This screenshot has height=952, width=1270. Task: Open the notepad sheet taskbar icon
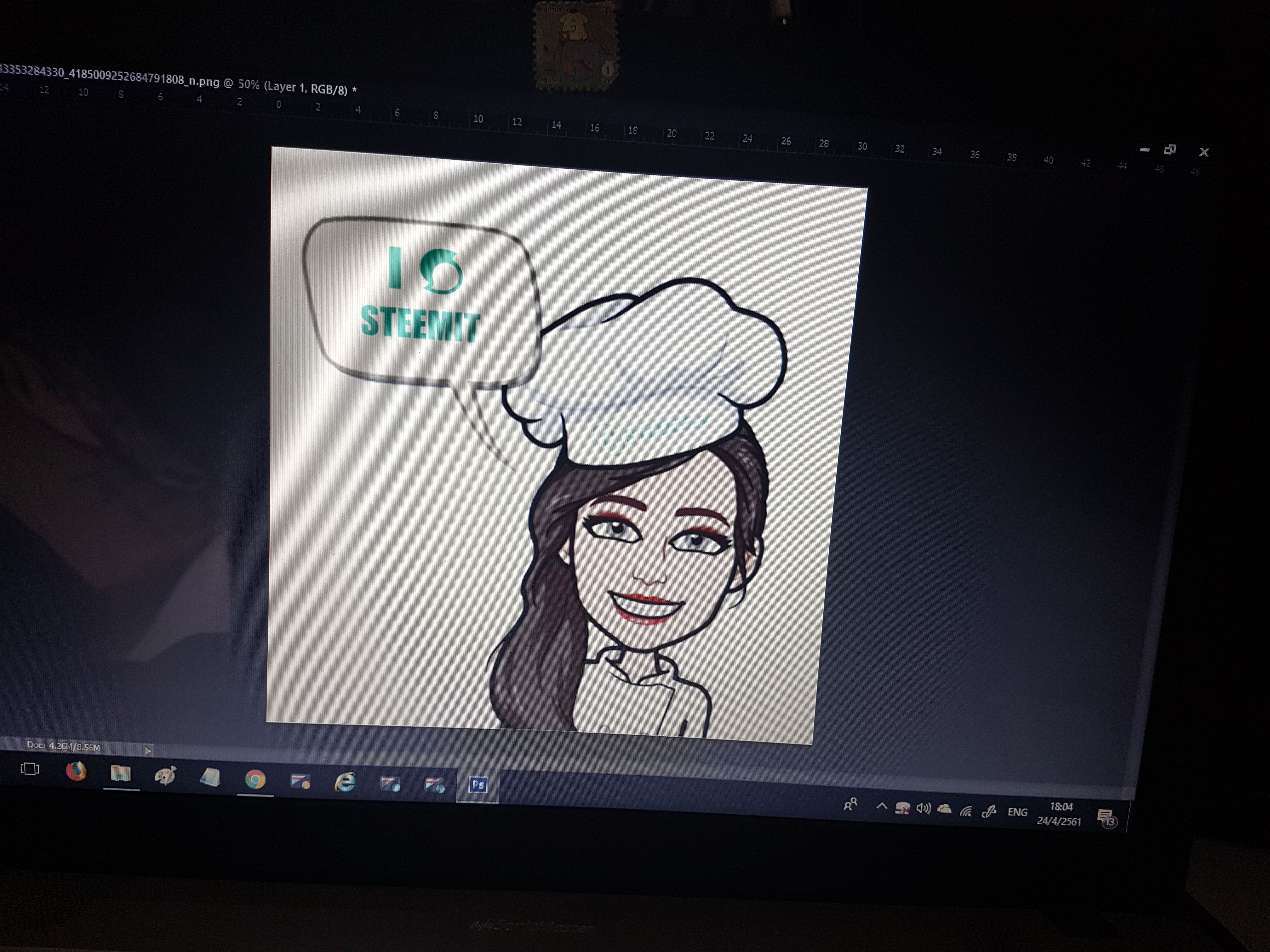pyautogui.click(x=210, y=778)
